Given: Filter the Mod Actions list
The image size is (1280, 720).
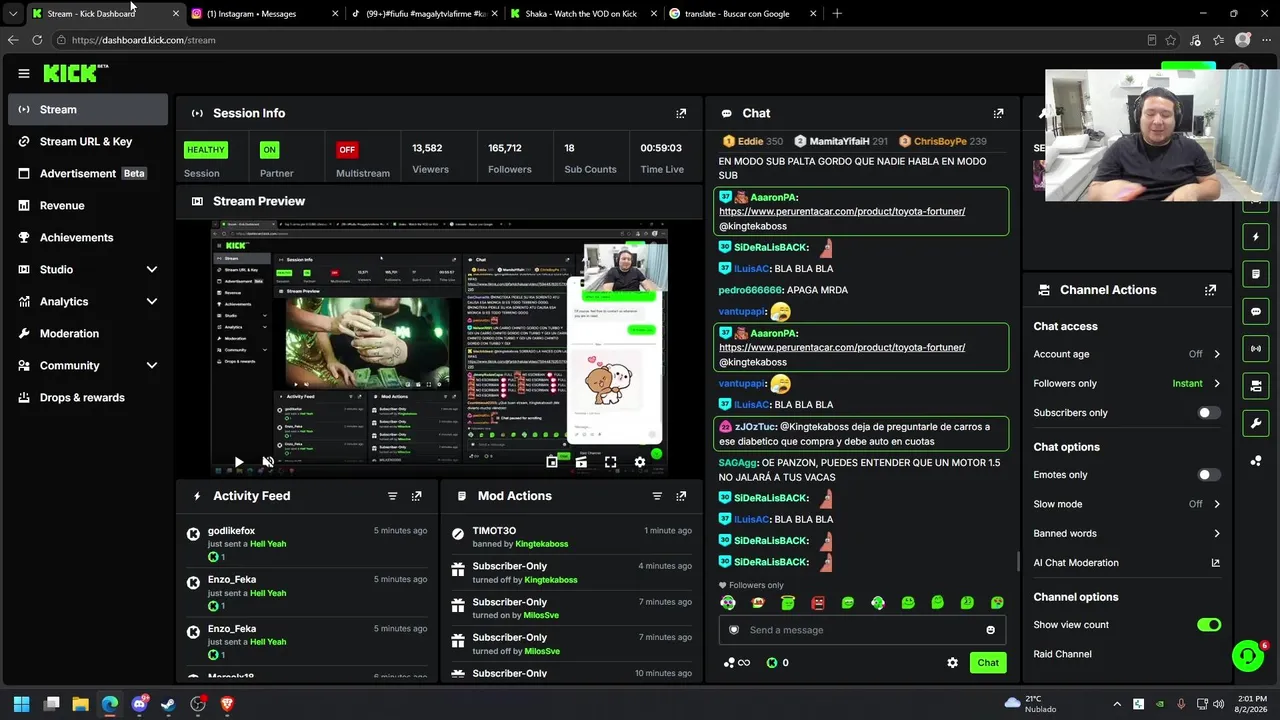Looking at the screenshot, I should [657, 496].
